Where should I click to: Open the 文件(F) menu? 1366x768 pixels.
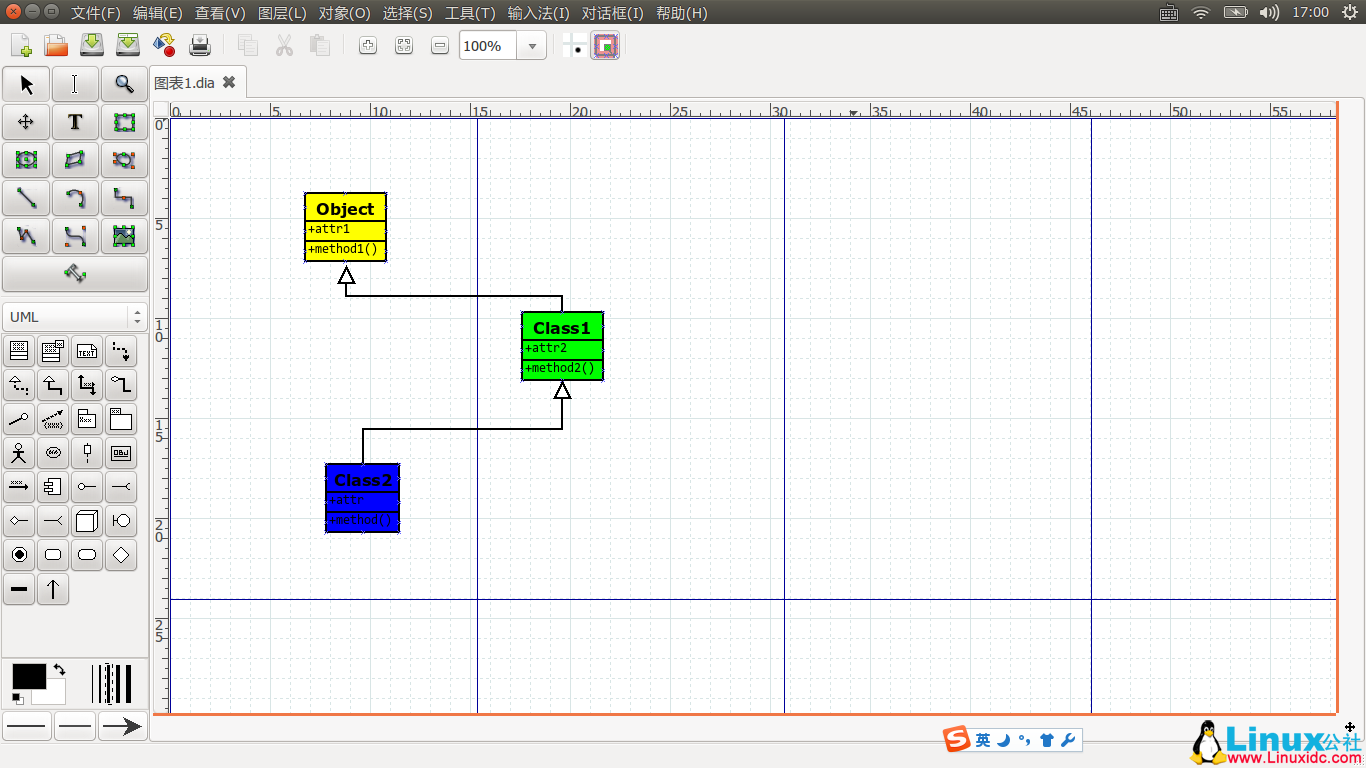pyautogui.click(x=96, y=13)
